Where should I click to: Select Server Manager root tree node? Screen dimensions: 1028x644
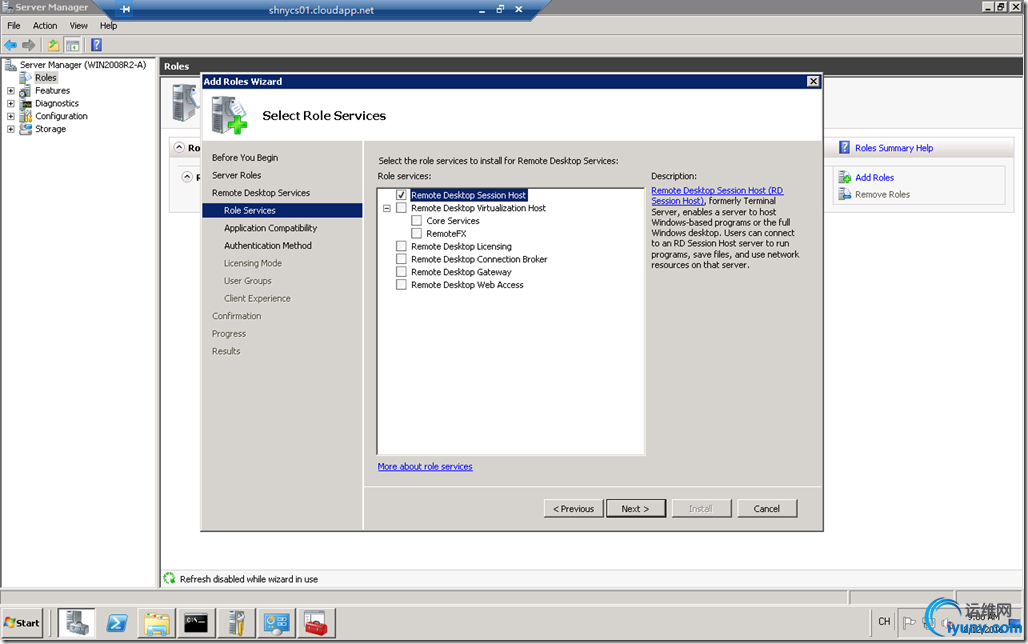click(83, 65)
